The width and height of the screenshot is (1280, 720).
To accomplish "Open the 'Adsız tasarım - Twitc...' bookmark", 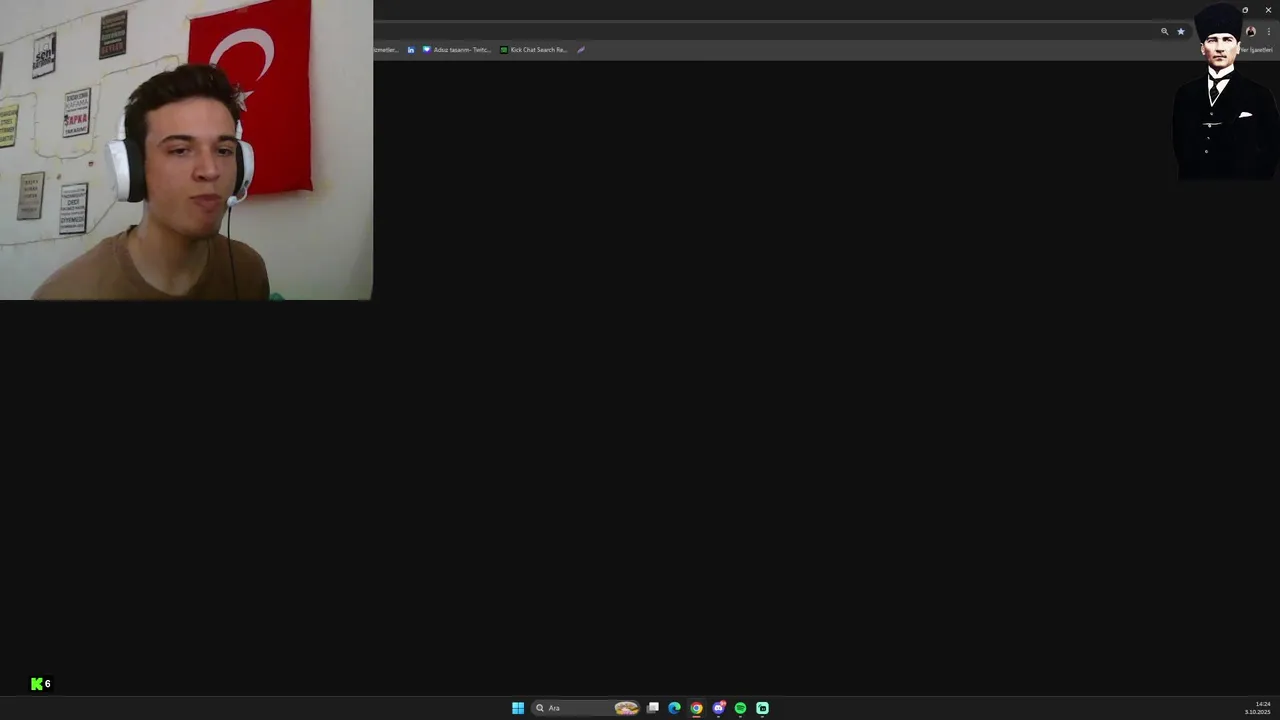I will coord(457,49).
